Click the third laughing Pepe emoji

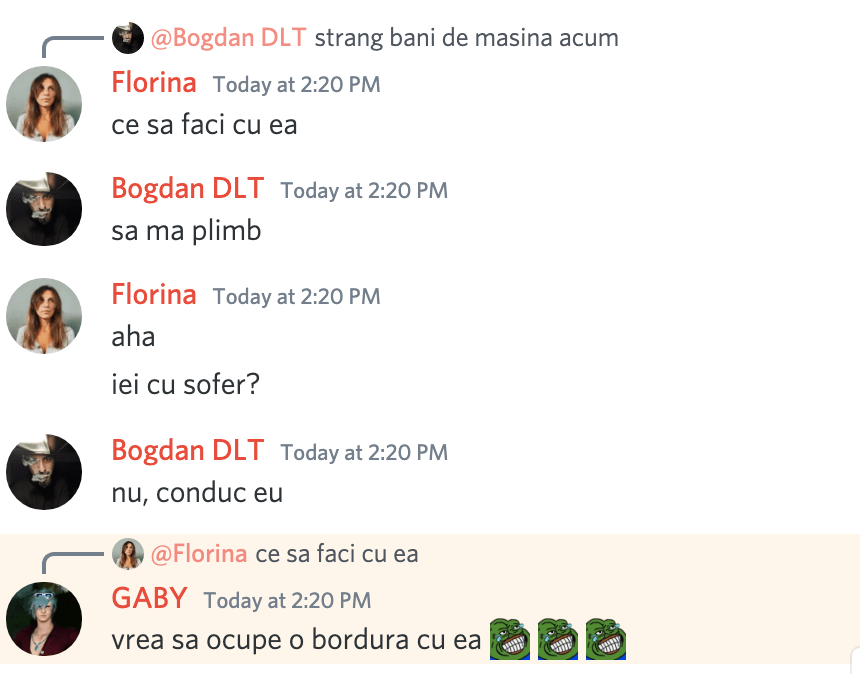(x=606, y=639)
